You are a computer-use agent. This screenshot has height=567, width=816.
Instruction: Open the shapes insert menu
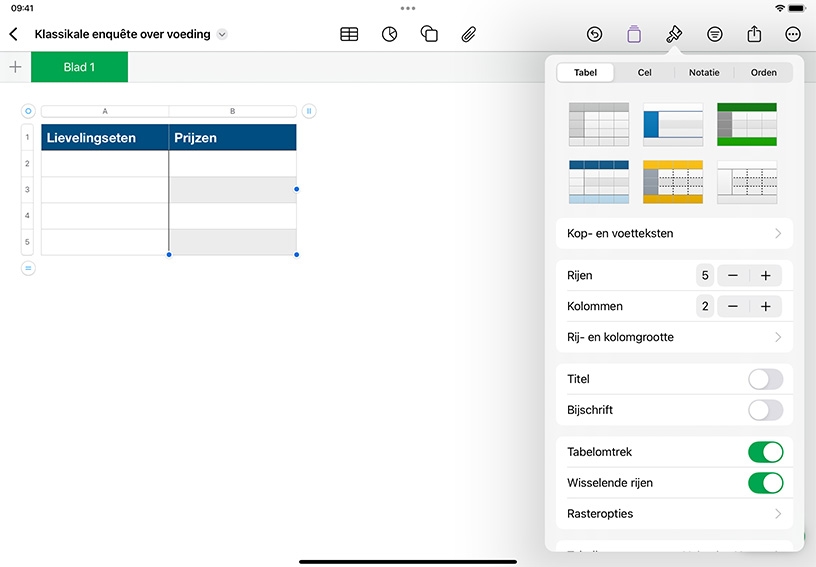click(x=429, y=34)
